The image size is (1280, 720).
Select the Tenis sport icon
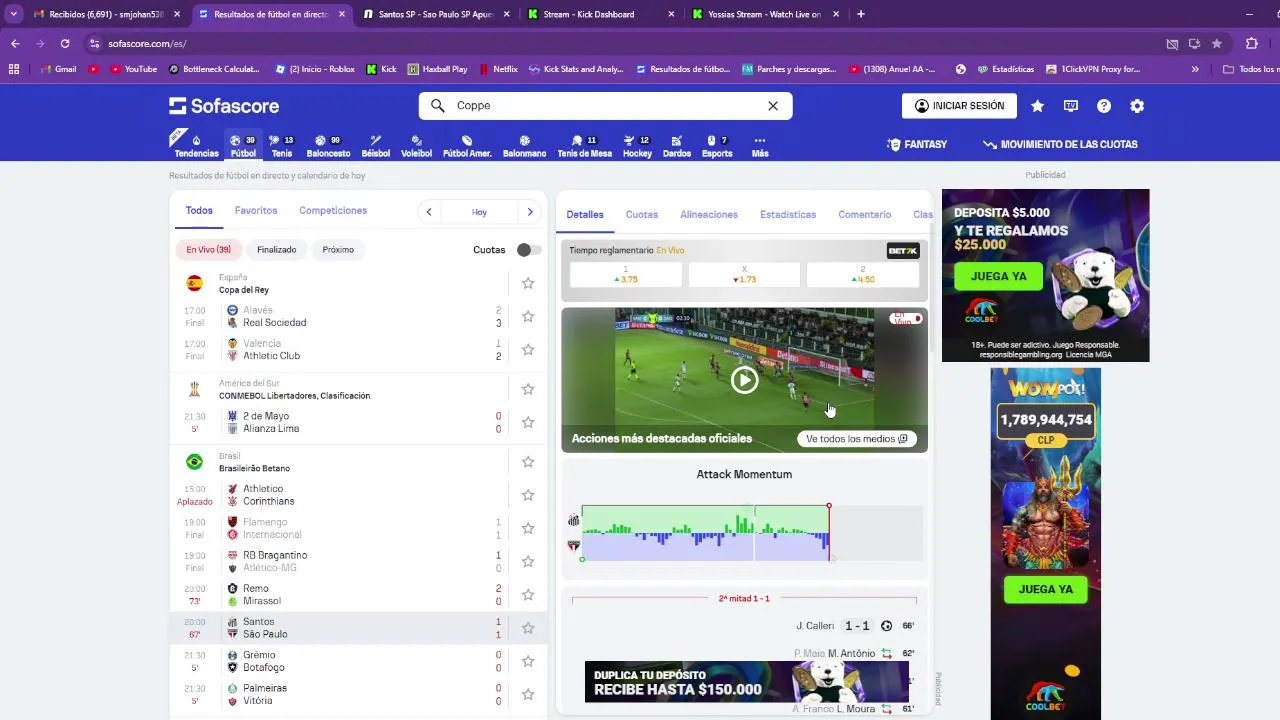click(x=281, y=146)
